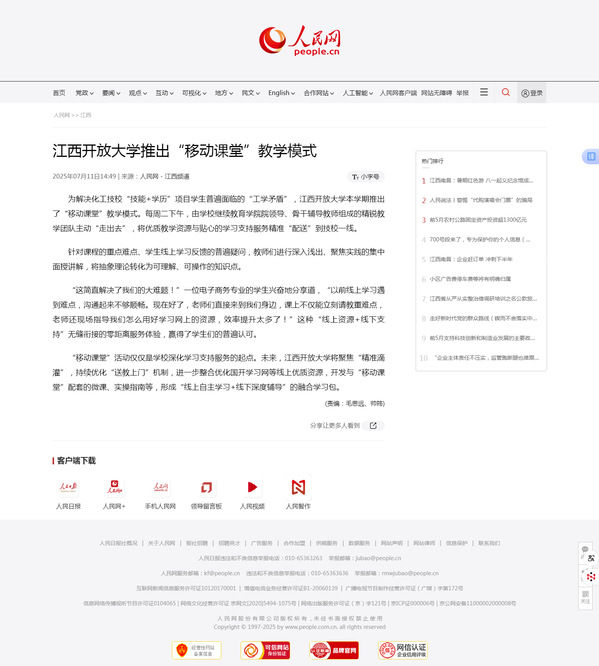Expand the English dropdown menu
Viewport: 599px width, 666px height.
point(281,93)
